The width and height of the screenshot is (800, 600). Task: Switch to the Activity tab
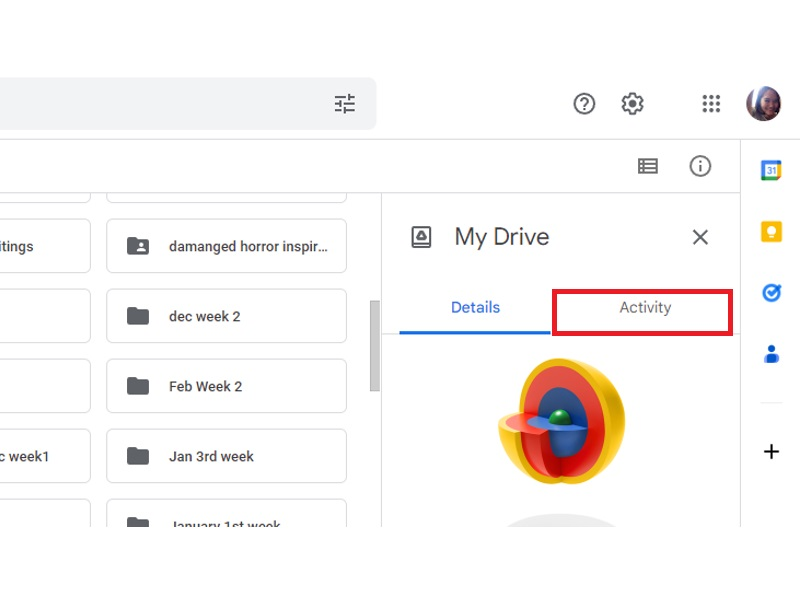pyautogui.click(x=645, y=308)
